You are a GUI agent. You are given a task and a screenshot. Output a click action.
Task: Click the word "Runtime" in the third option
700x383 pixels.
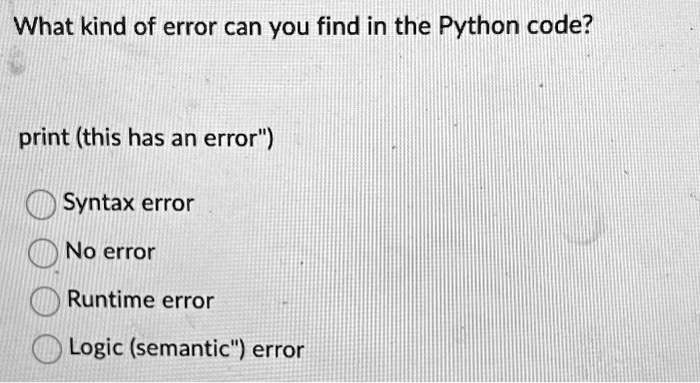click(x=110, y=299)
